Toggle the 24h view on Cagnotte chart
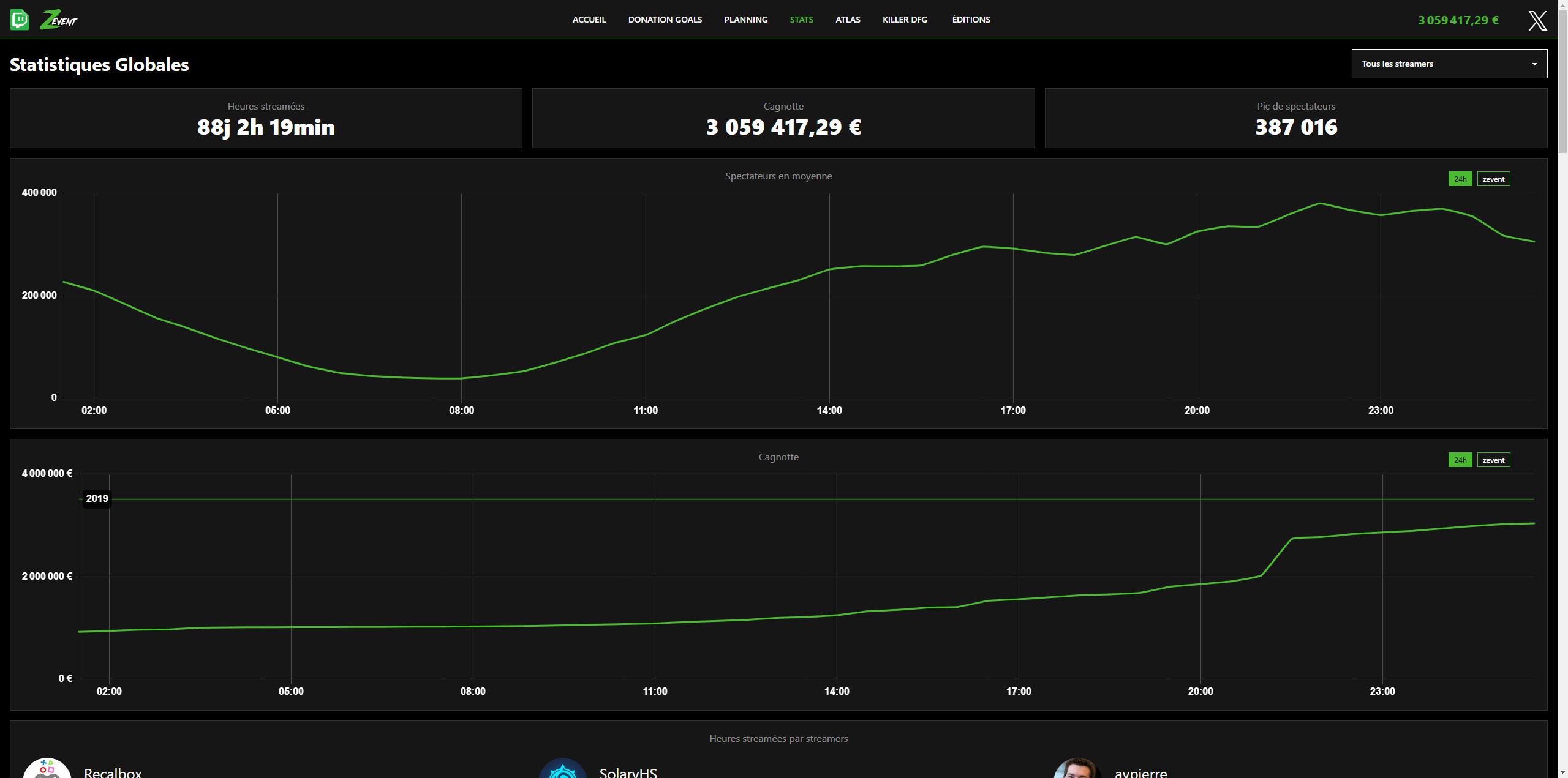The width and height of the screenshot is (1568, 778). (1460, 460)
